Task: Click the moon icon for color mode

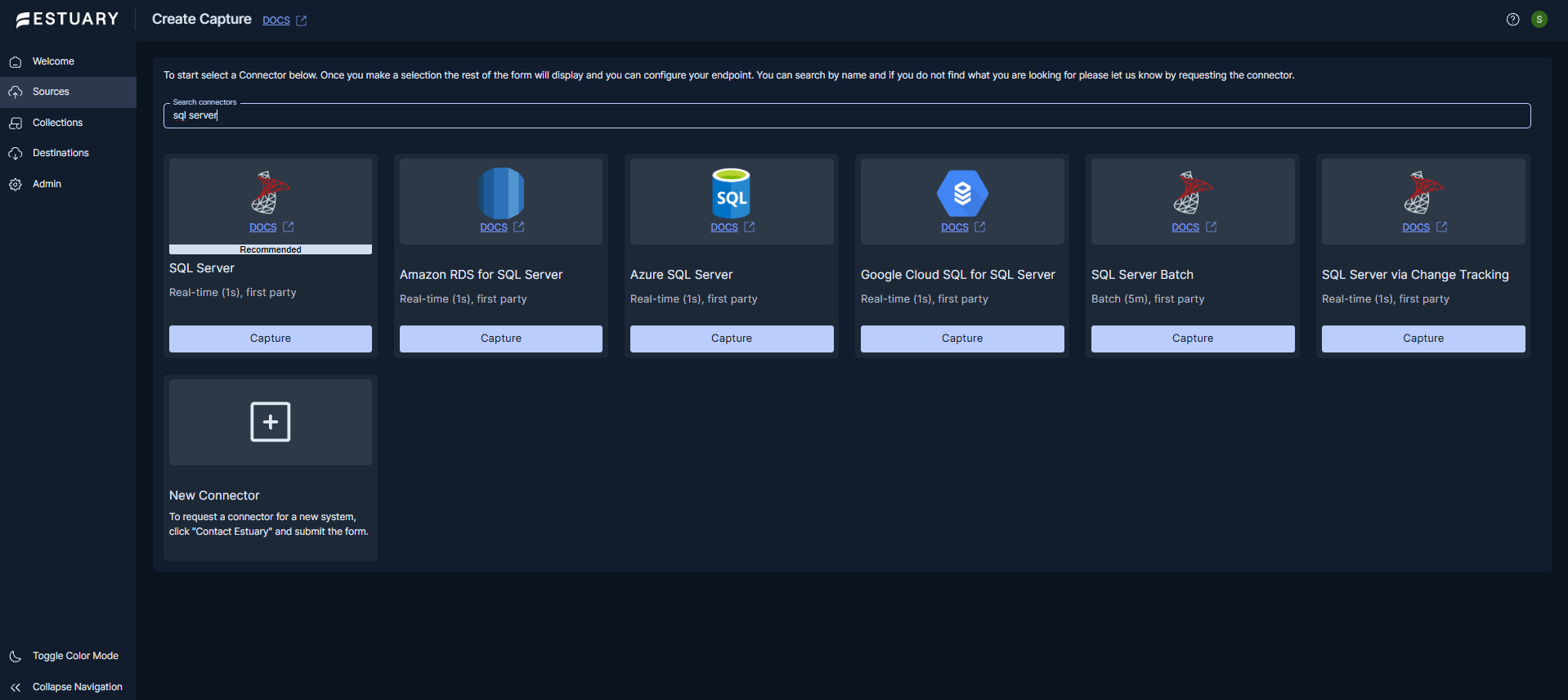Action: pyautogui.click(x=16, y=657)
